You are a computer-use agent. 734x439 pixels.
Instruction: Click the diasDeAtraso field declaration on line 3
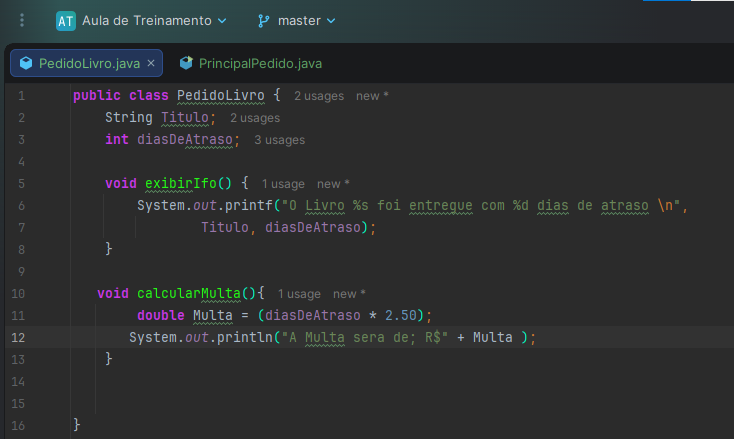pos(185,139)
